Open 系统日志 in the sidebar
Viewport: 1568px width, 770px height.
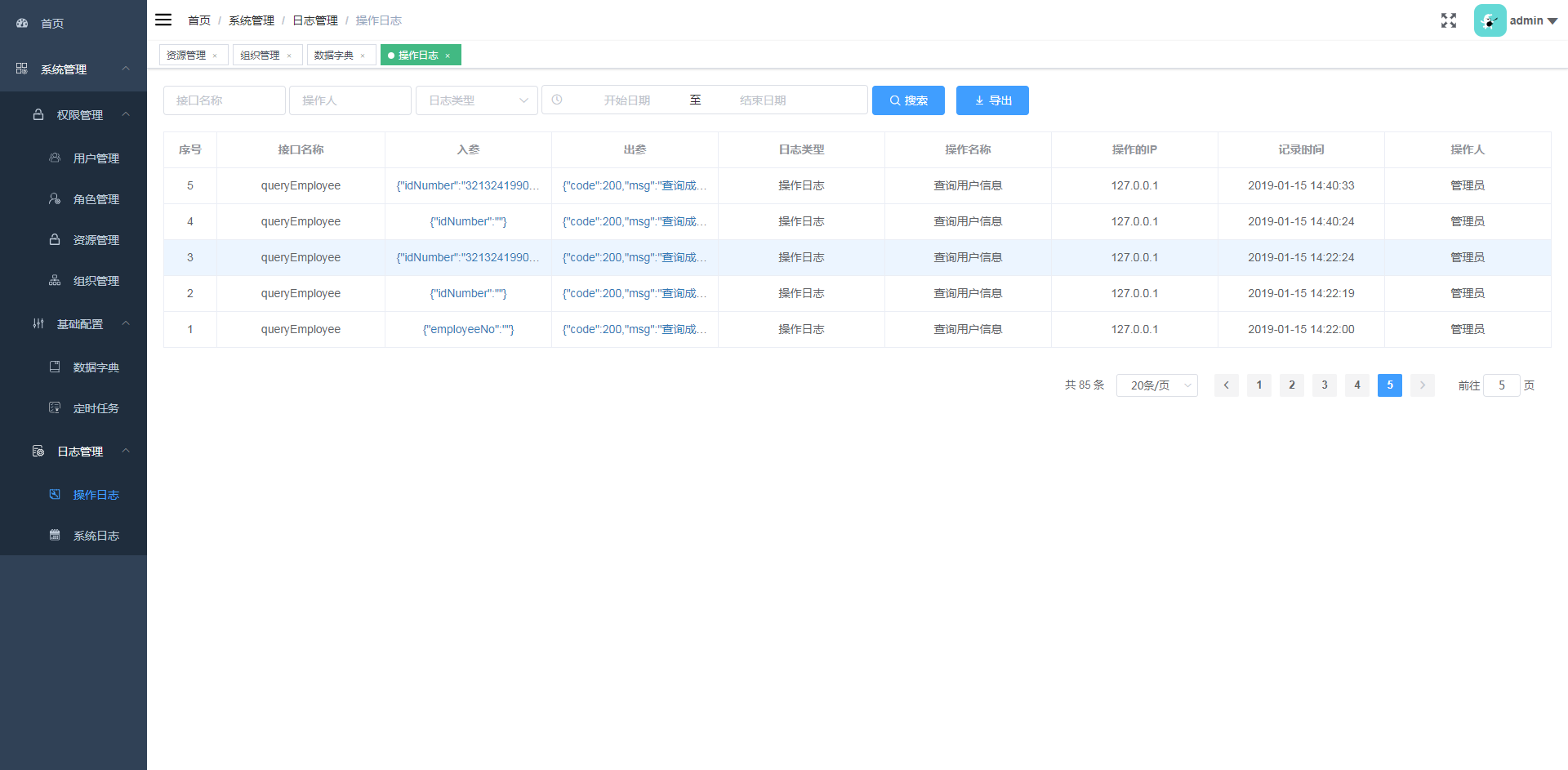point(73,535)
